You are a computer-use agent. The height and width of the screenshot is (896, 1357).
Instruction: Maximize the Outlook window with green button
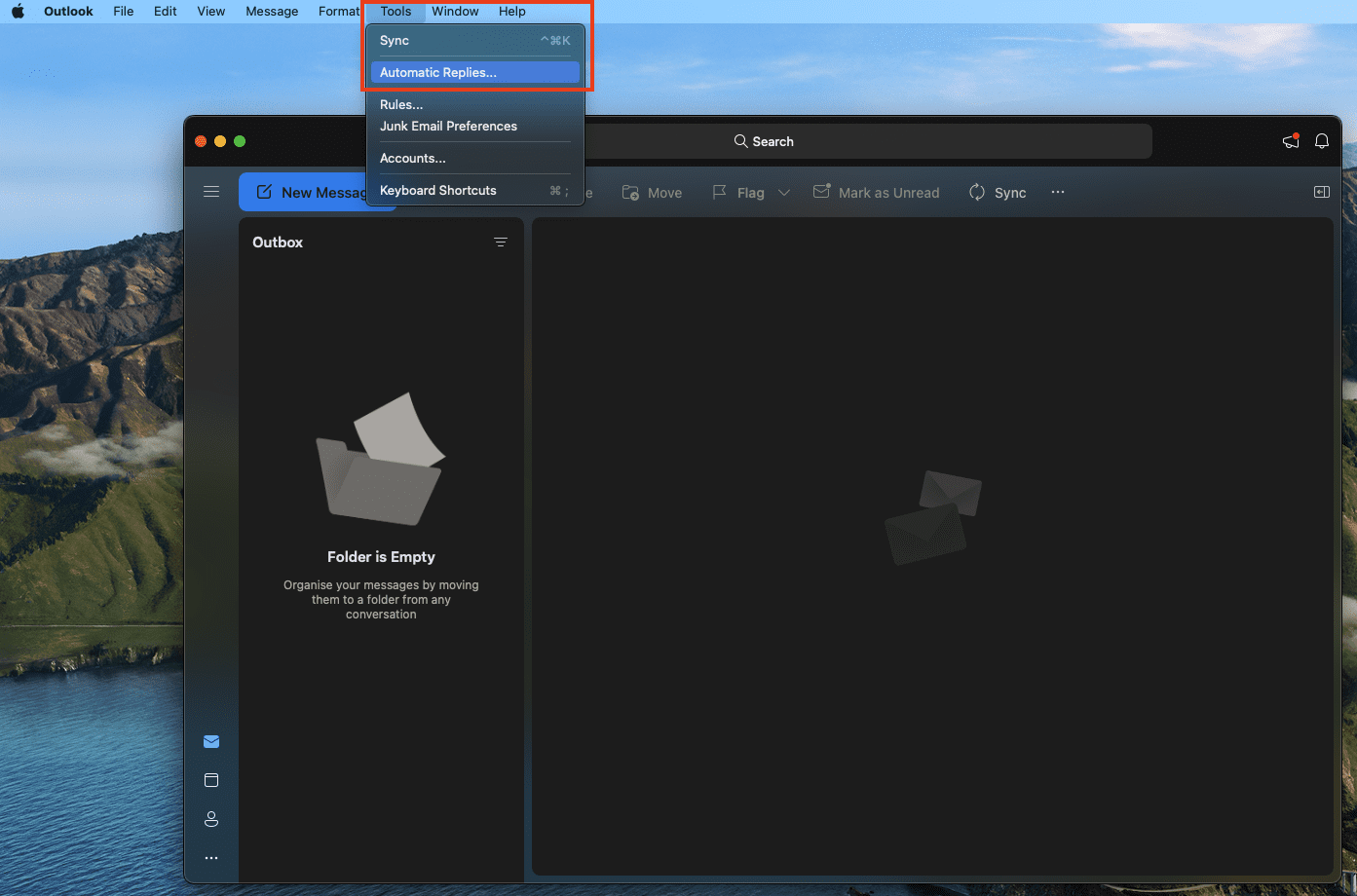click(x=240, y=141)
